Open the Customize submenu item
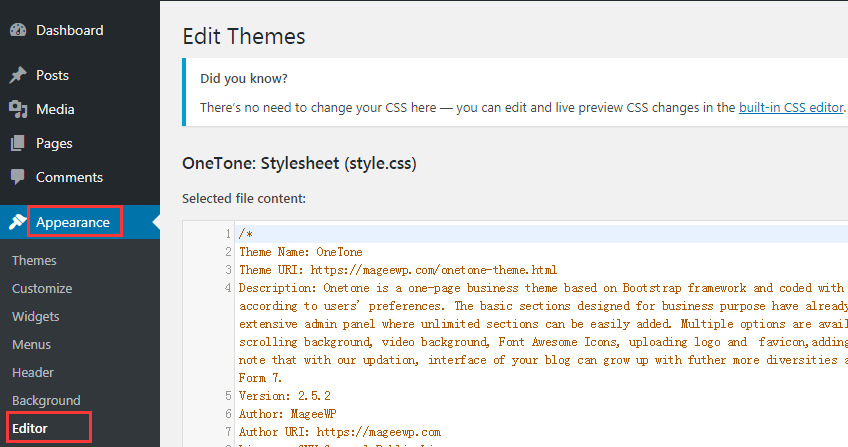Screen dimensions: 848x447 point(42,289)
